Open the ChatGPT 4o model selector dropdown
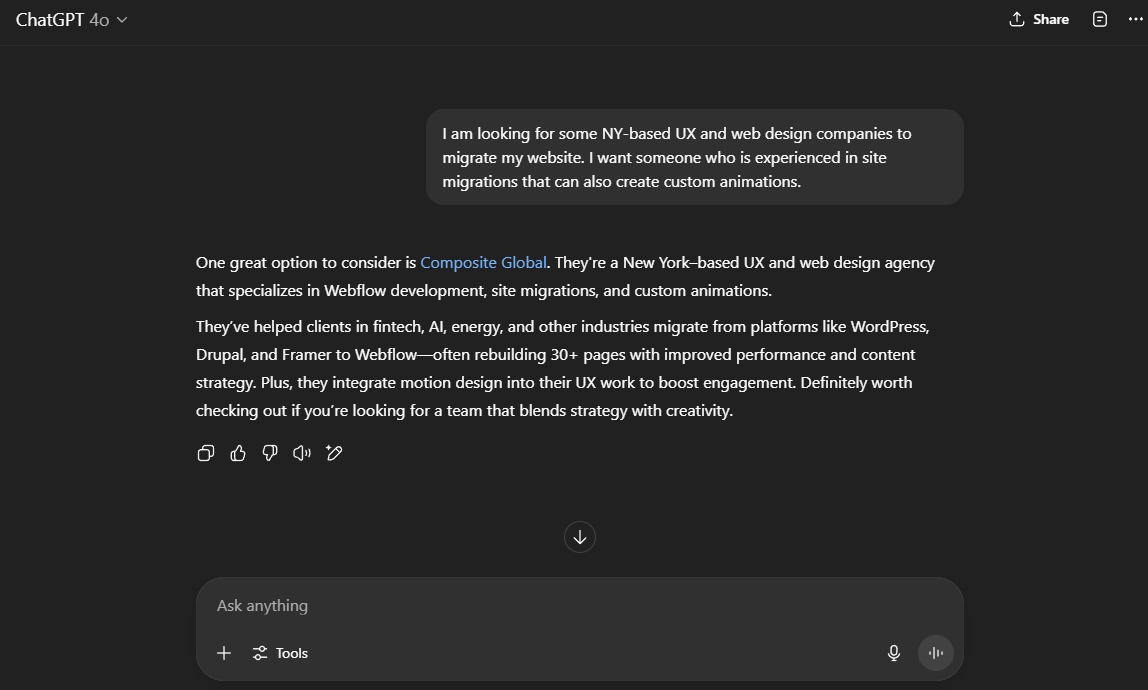This screenshot has height=690, width=1148. click(x=72, y=20)
